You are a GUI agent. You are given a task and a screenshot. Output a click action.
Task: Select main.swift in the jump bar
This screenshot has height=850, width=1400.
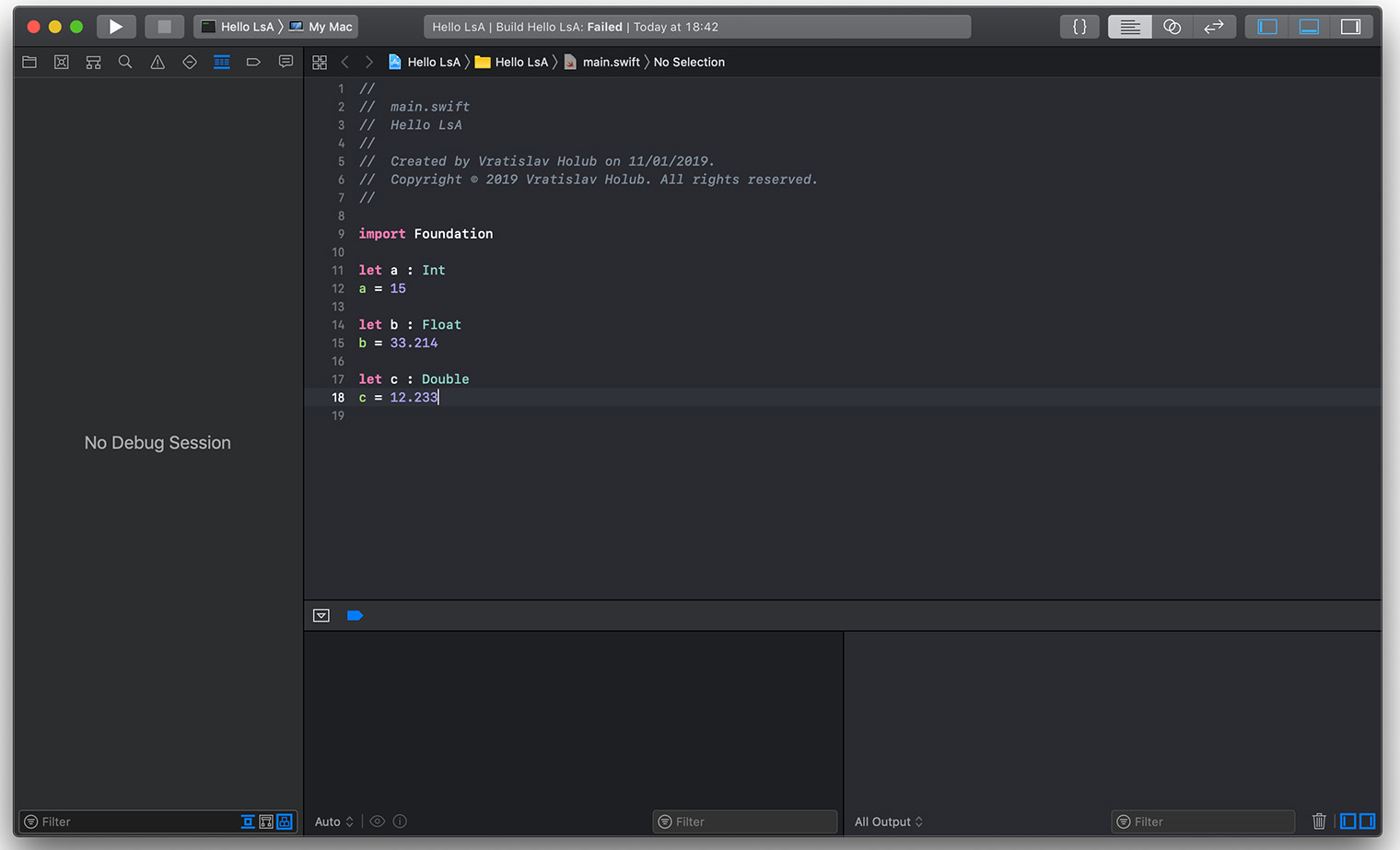(602, 62)
